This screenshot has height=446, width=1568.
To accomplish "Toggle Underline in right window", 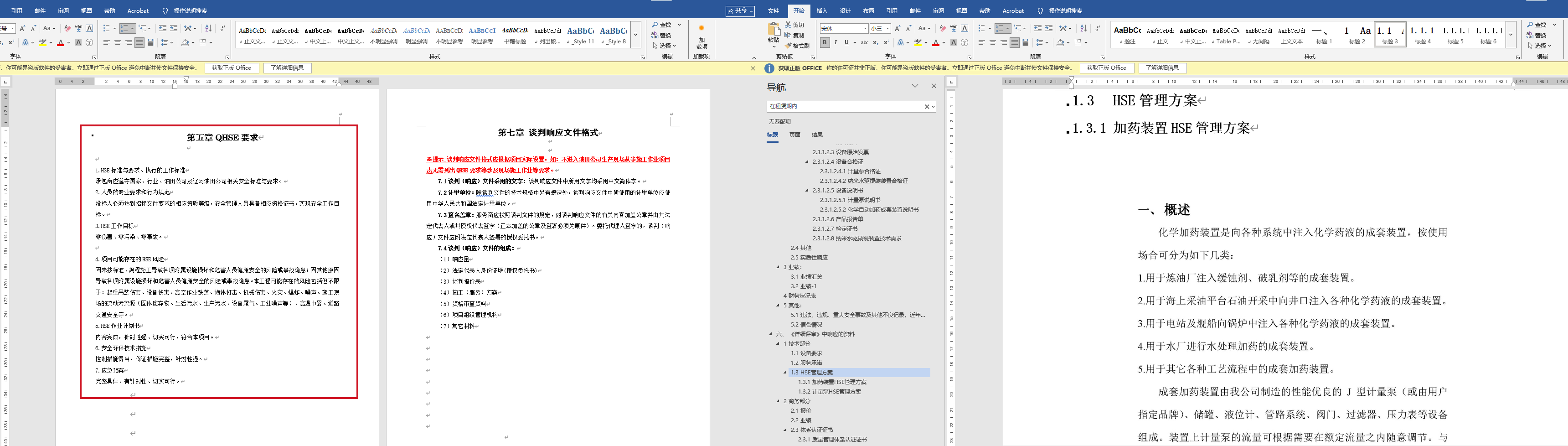I will tap(846, 43).
